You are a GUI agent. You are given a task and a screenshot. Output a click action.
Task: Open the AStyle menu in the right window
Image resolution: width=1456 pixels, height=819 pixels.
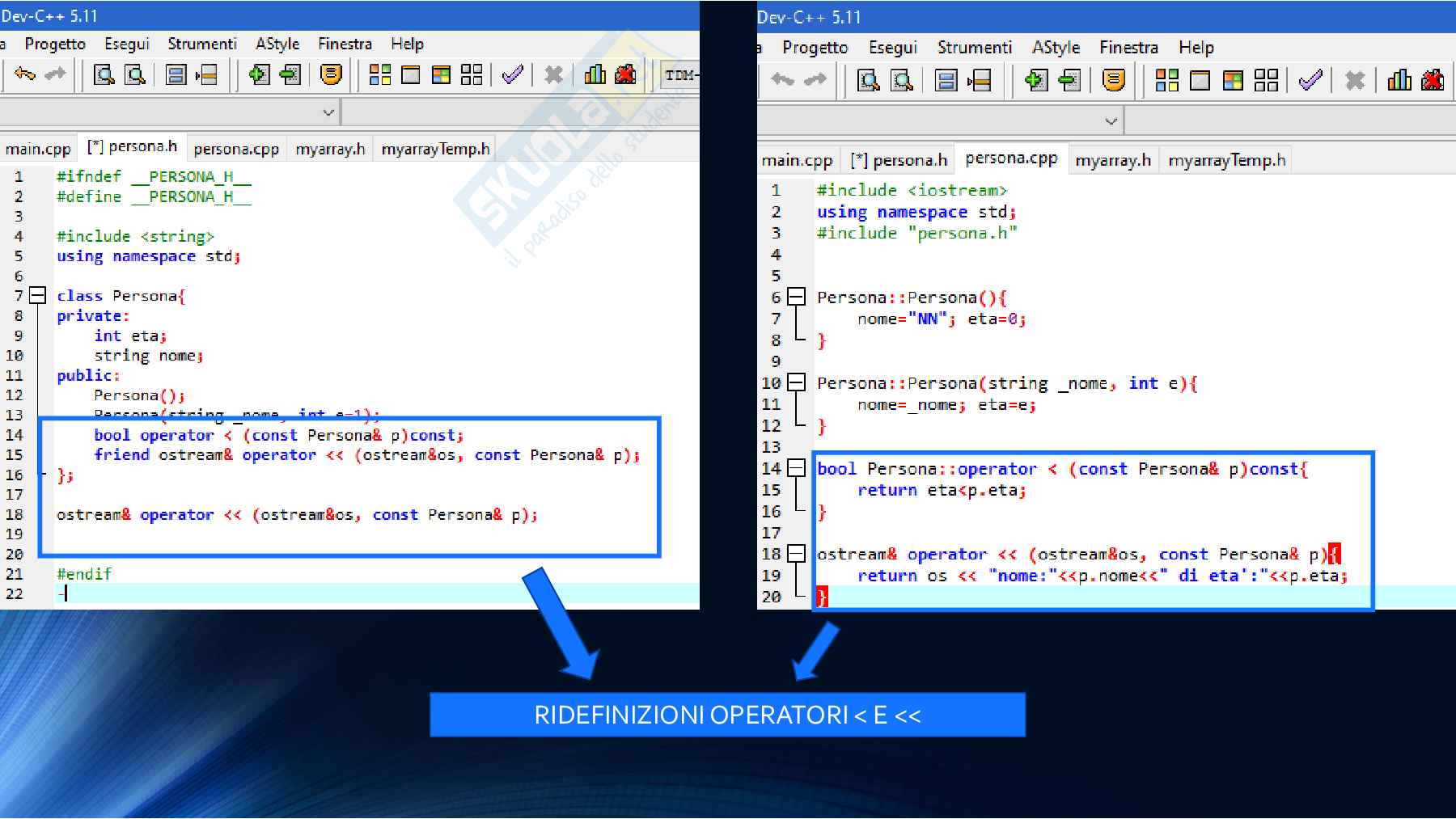coord(1055,48)
